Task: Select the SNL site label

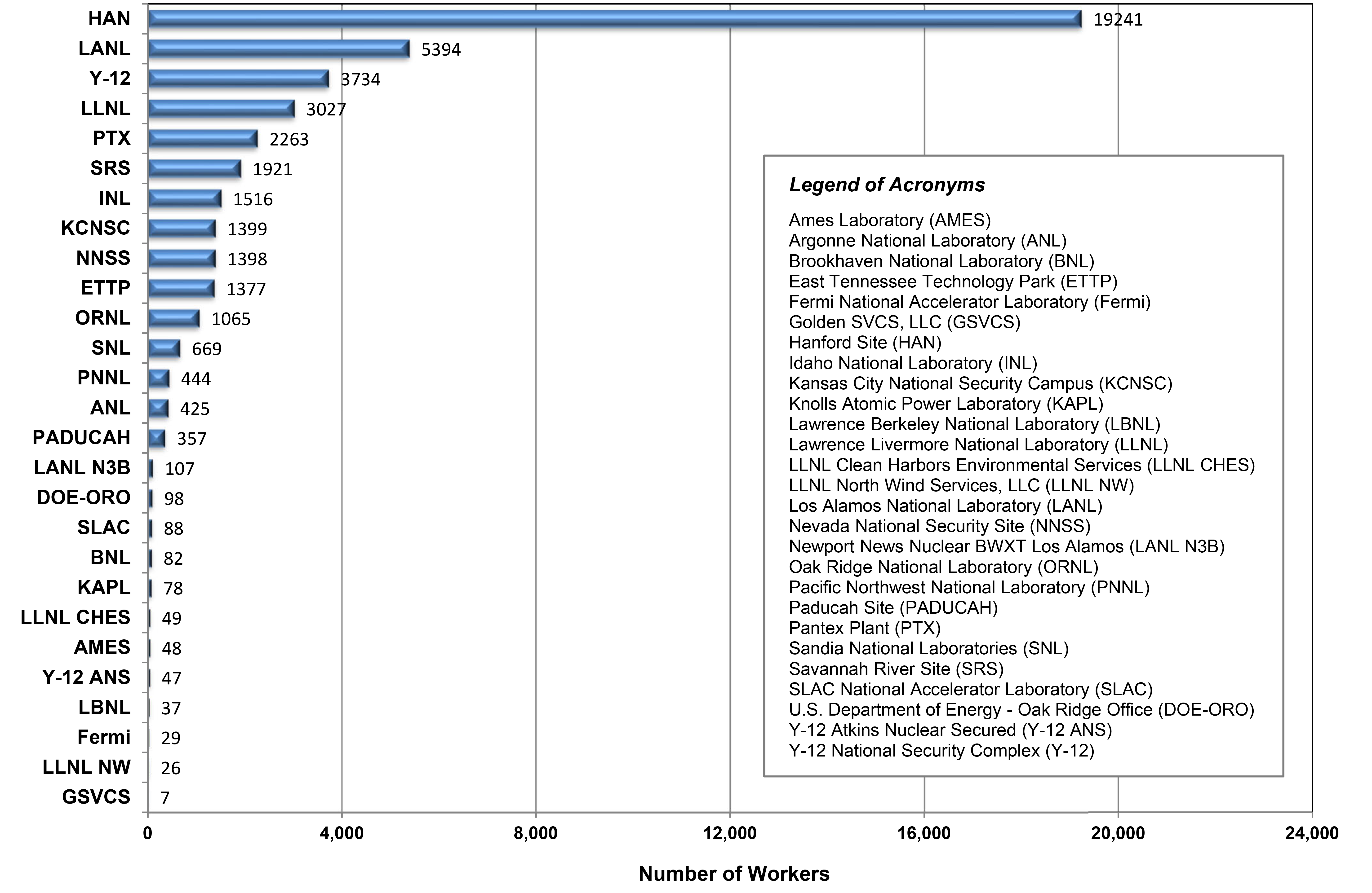Action: pos(111,348)
